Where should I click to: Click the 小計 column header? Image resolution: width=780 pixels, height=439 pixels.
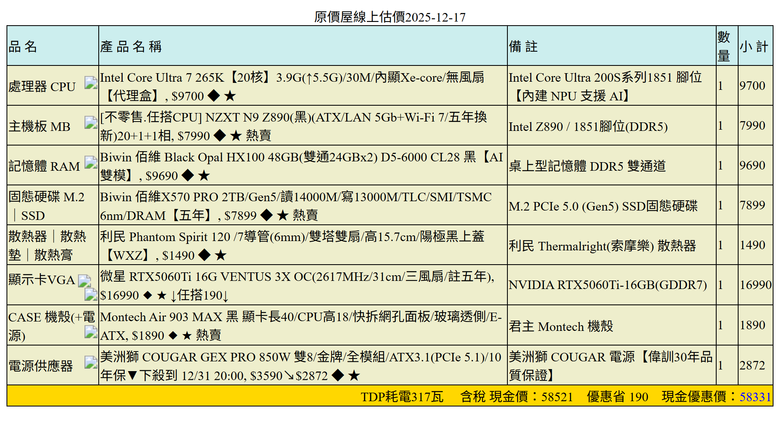[754, 47]
